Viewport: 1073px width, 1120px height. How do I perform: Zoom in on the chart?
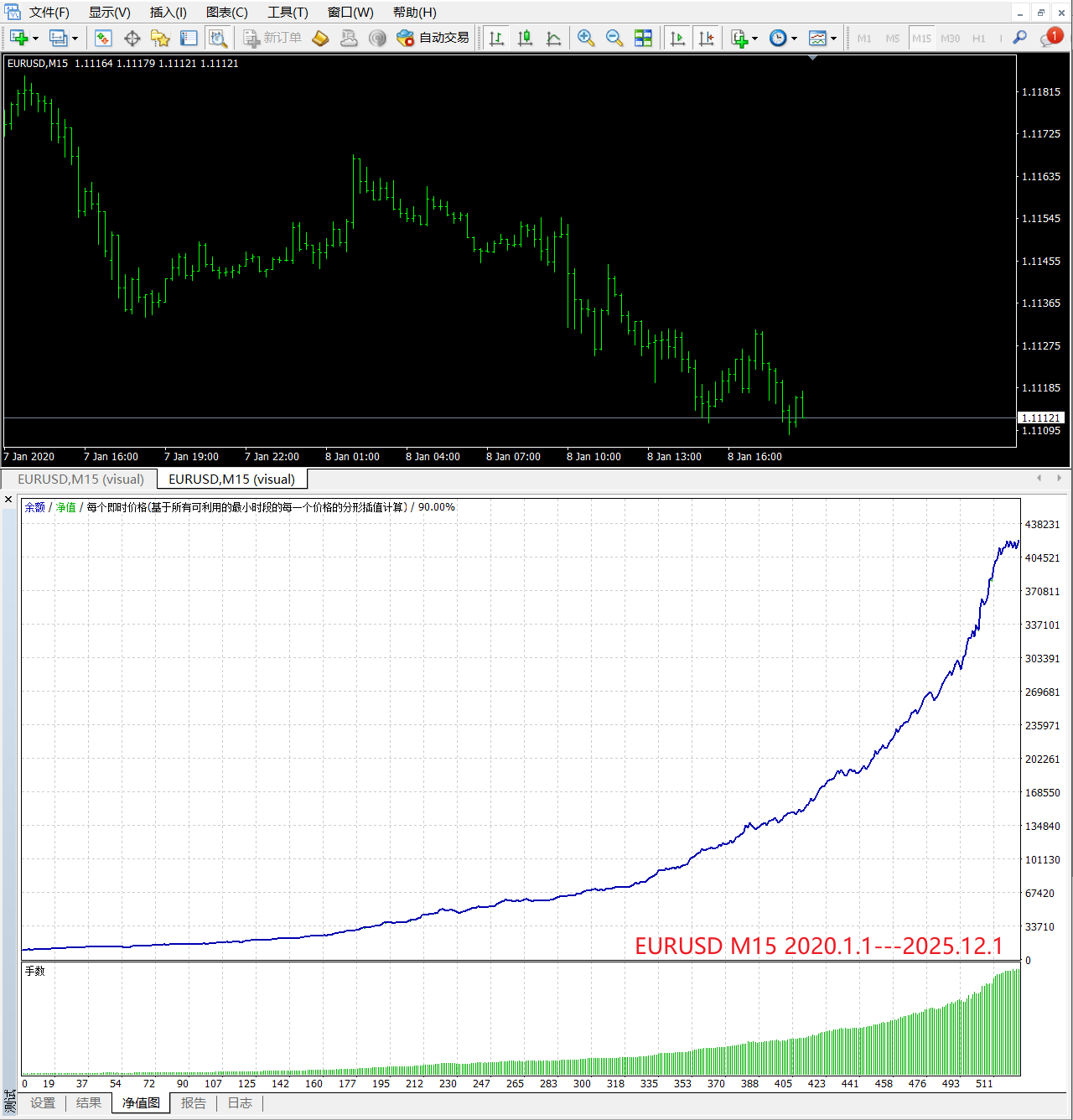pyautogui.click(x=586, y=38)
